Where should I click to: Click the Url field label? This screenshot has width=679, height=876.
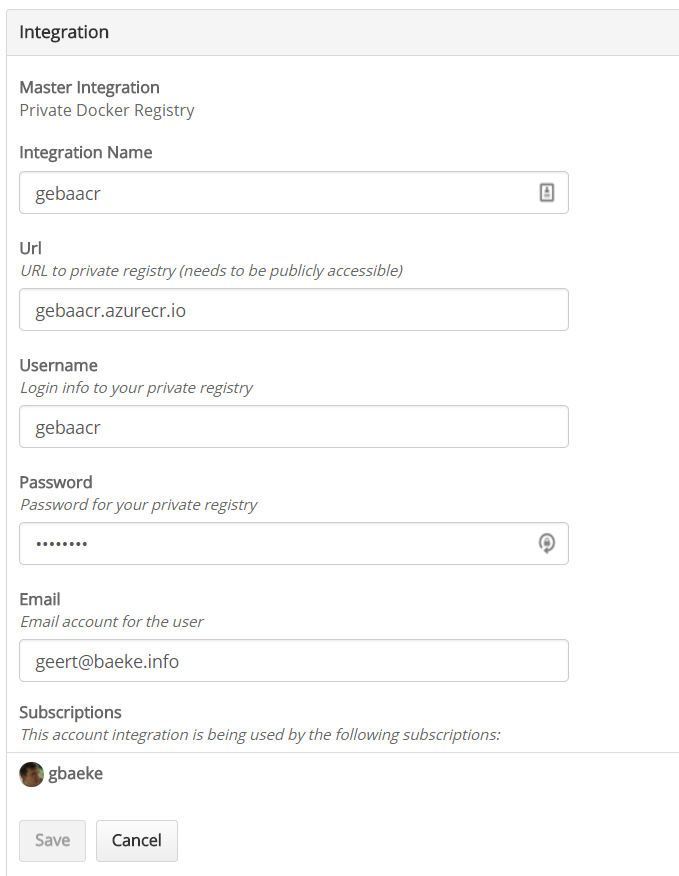click(x=30, y=248)
